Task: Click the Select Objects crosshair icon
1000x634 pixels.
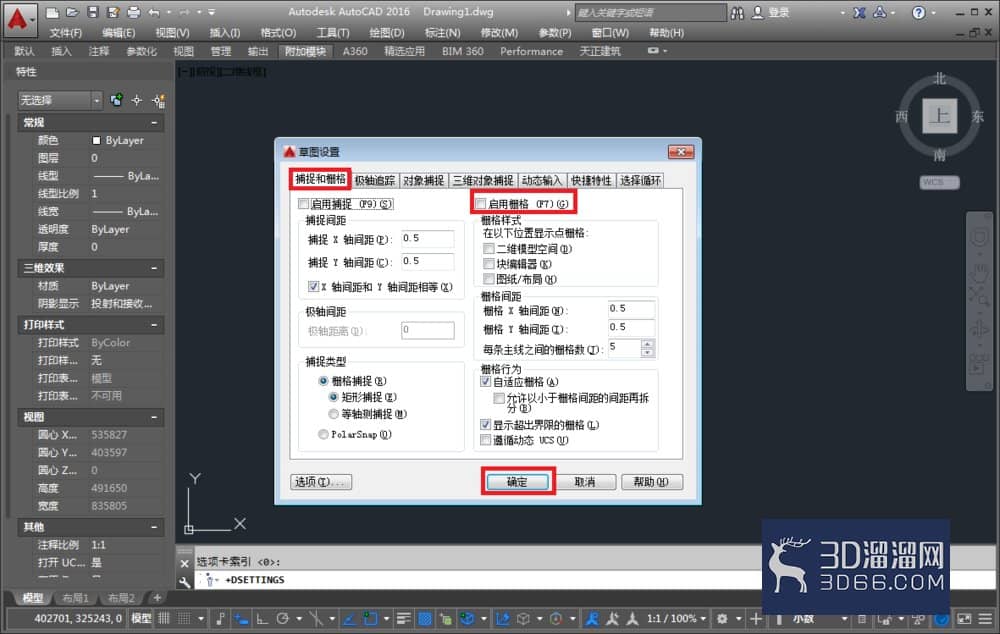Action: [x=136, y=100]
